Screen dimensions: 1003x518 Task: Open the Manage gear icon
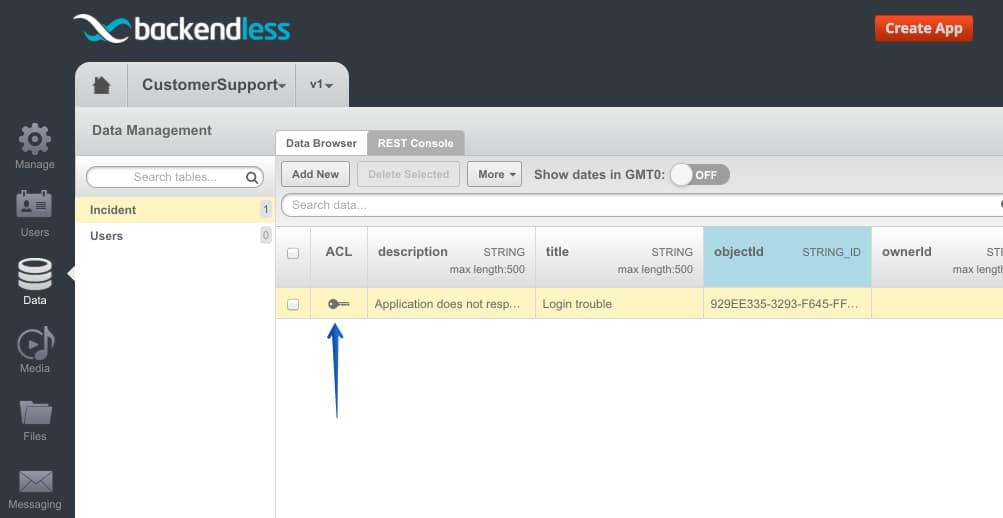point(35,139)
